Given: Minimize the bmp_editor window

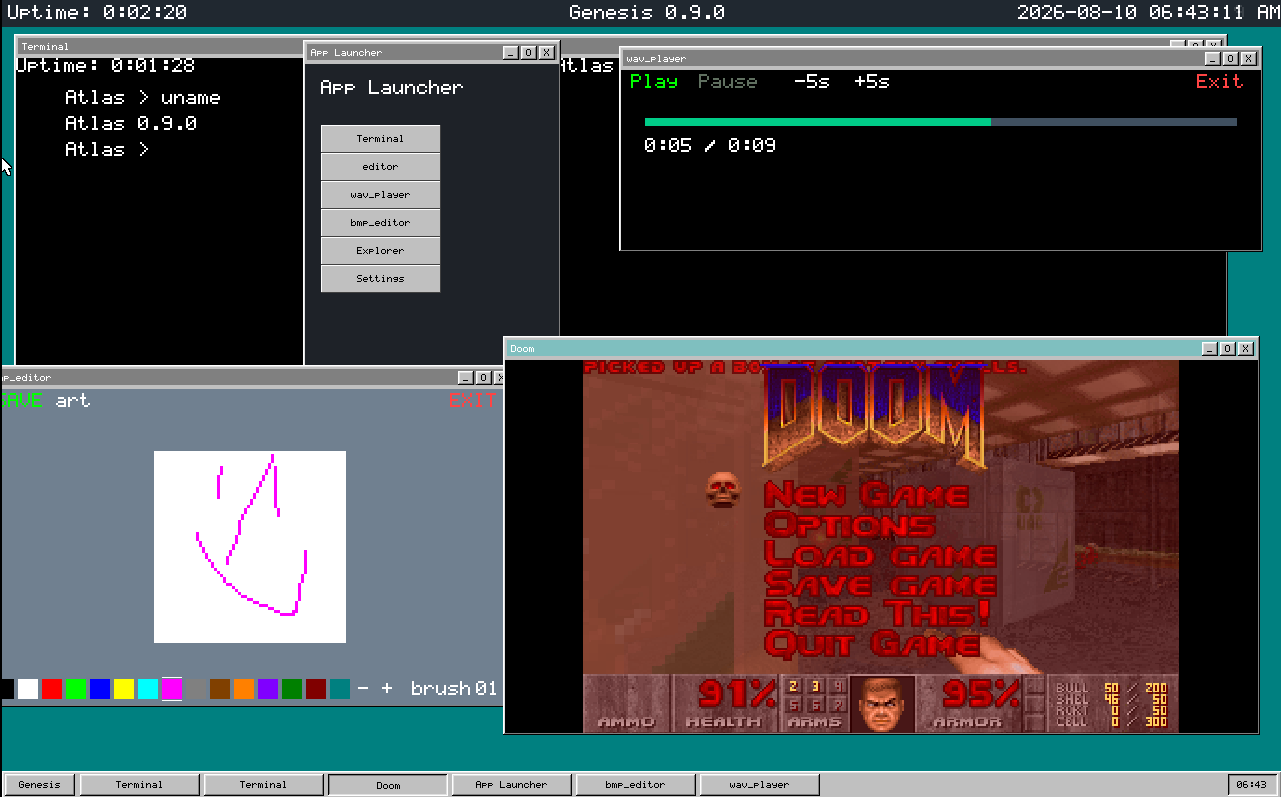Looking at the screenshot, I should tap(465, 378).
